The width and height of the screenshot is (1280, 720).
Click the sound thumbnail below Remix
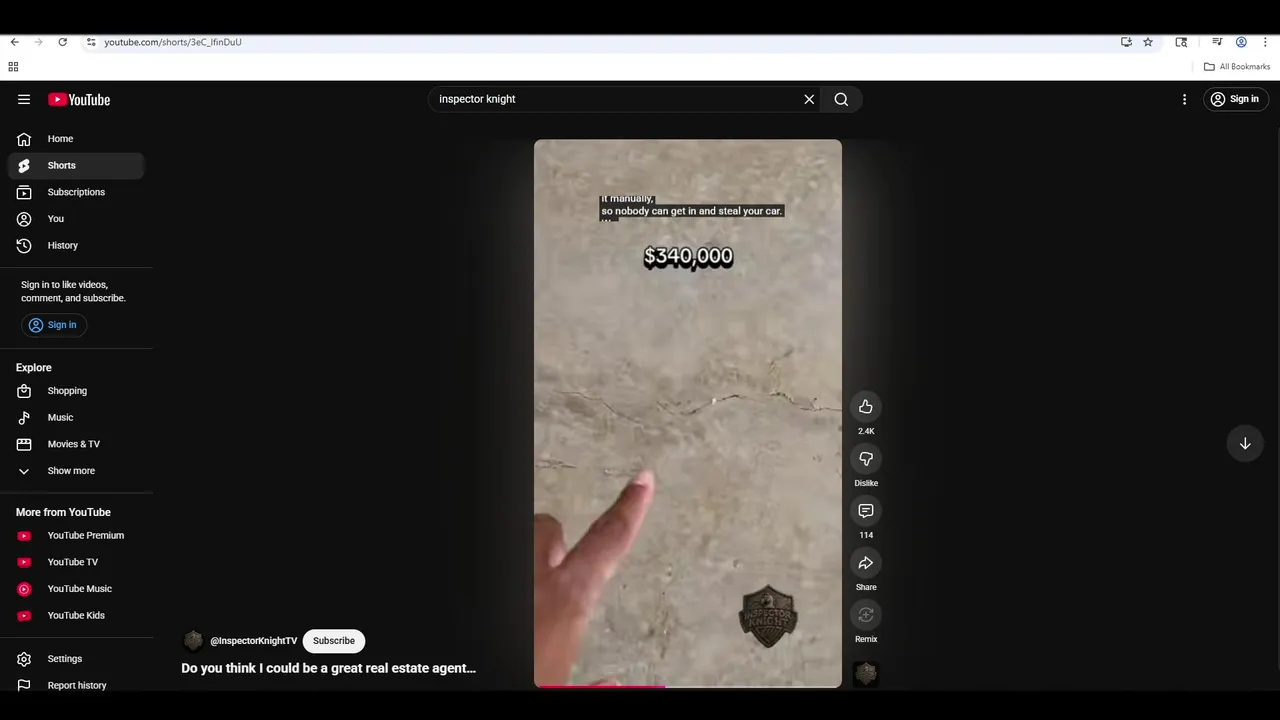pyautogui.click(x=866, y=674)
